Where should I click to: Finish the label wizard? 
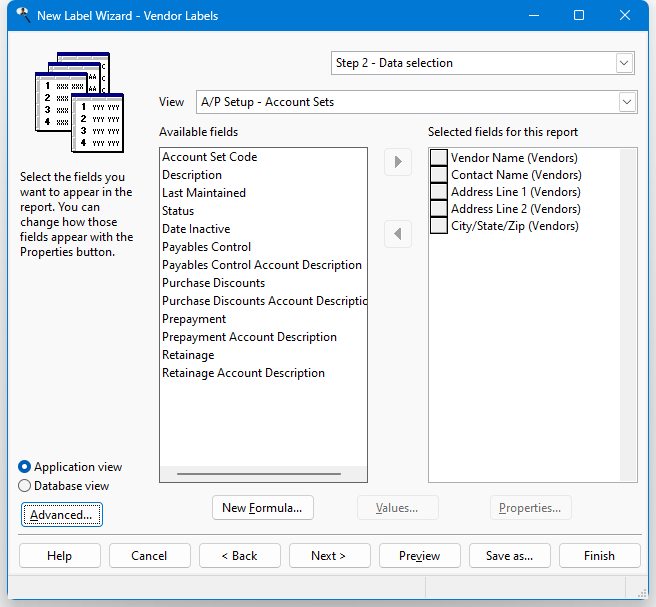(x=600, y=556)
